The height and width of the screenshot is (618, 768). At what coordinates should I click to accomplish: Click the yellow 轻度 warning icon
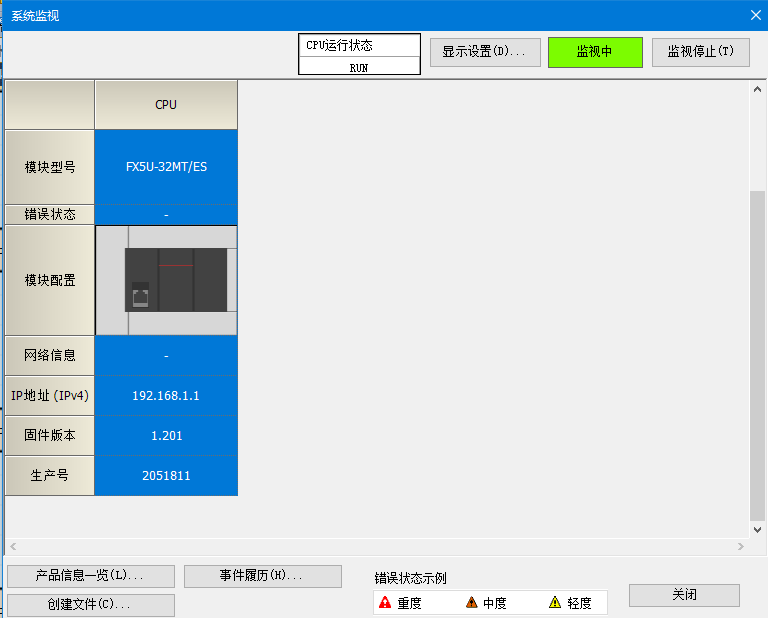(555, 602)
